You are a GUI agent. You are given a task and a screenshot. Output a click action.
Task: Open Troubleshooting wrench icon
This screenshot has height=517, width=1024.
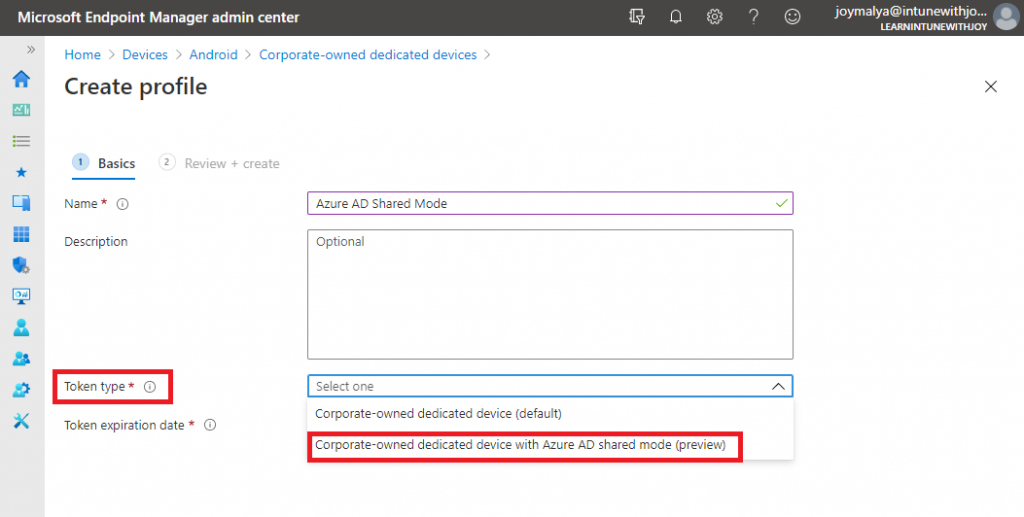pyautogui.click(x=22, y=421)
